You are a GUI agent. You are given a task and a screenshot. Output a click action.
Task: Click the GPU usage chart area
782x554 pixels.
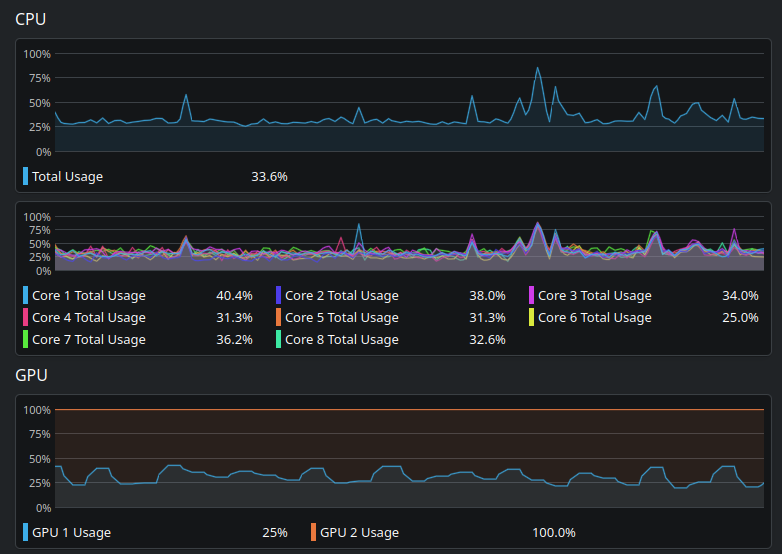coord(409,458)
